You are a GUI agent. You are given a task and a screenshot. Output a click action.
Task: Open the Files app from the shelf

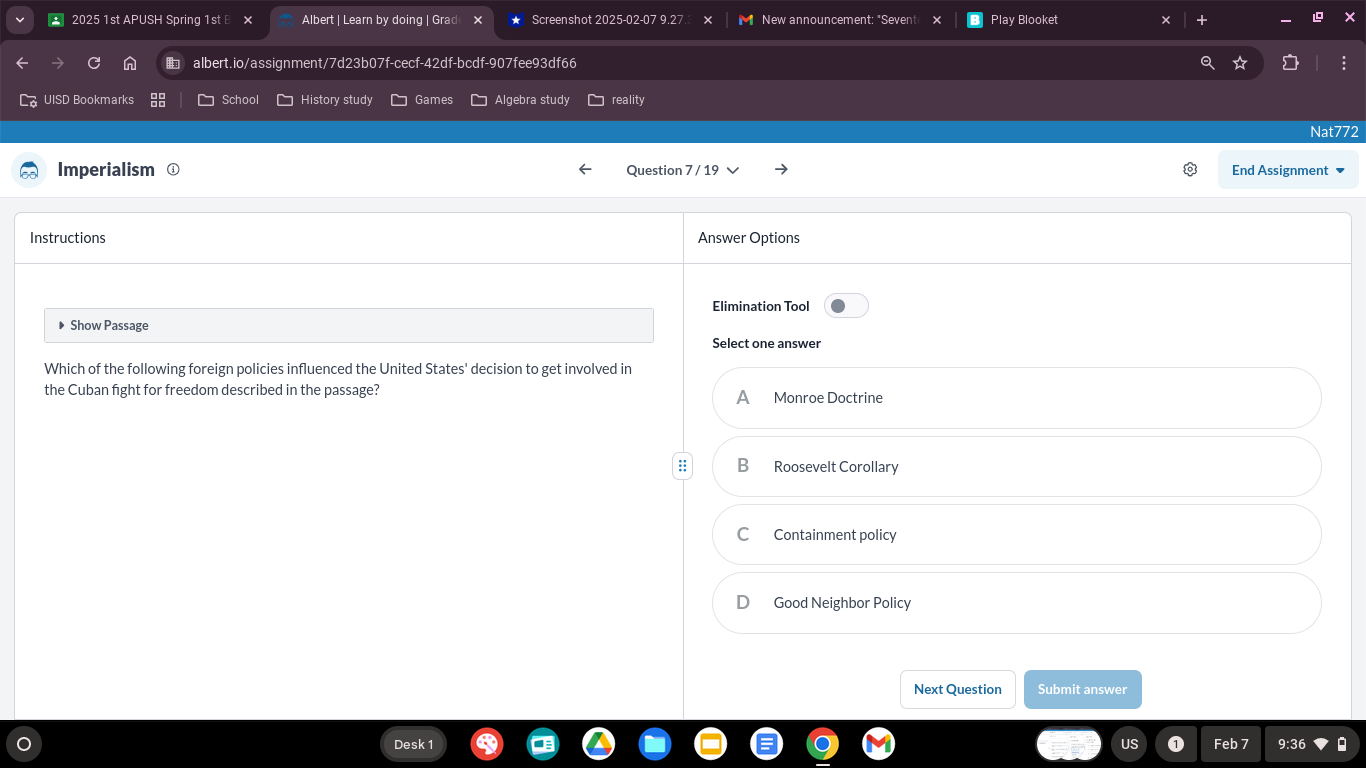tap(655, 744)
